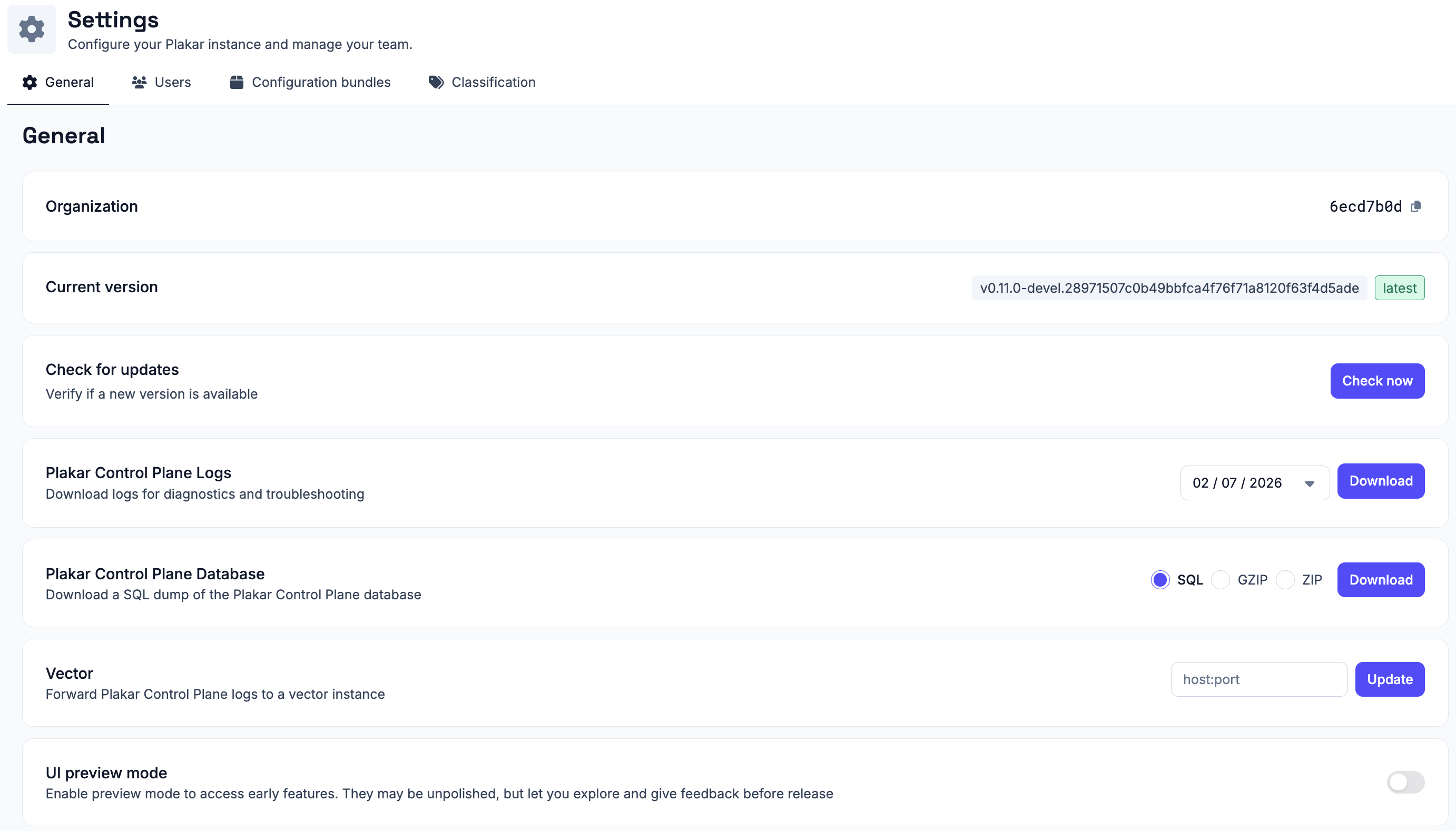Download the Plakar Control Plane Database dump
The height and width of the screenshot is (831, 1456).
(x=1381, y=580)
